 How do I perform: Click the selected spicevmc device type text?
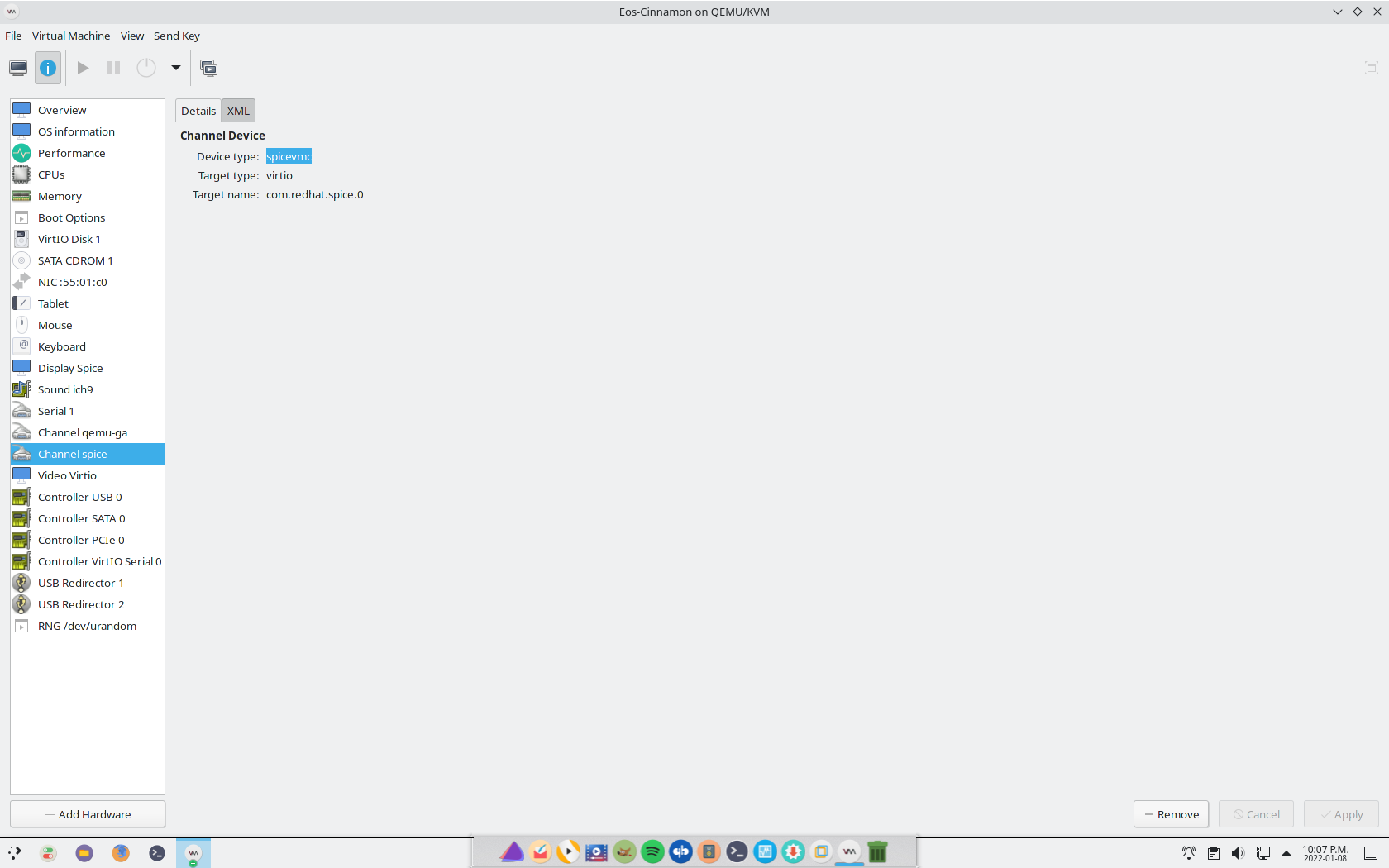pos(289,156)
